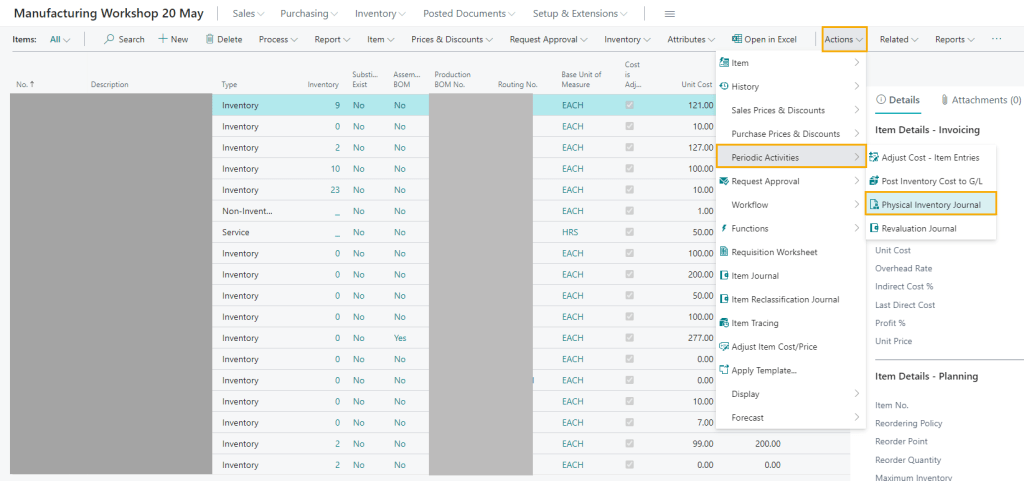1024x481 pixels.
Task: Open the History menu entry
Action: click(790, 86)
